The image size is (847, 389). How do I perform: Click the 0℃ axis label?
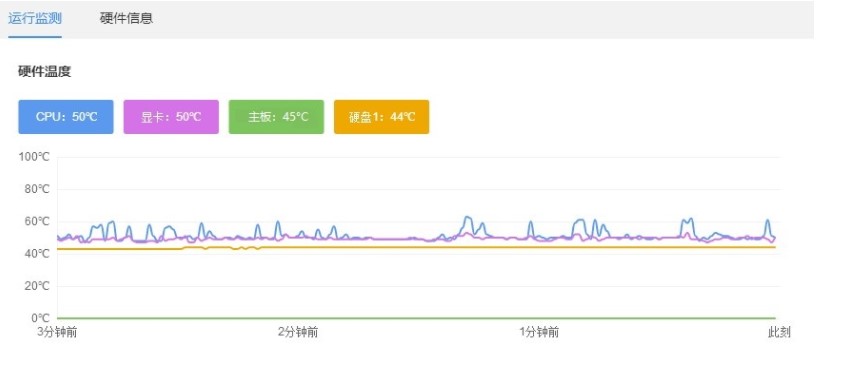(40, 318)
